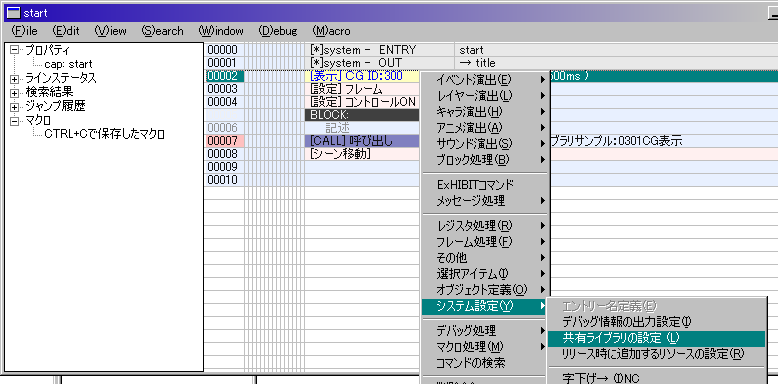Select the cap: start tree item

(68, 64)
